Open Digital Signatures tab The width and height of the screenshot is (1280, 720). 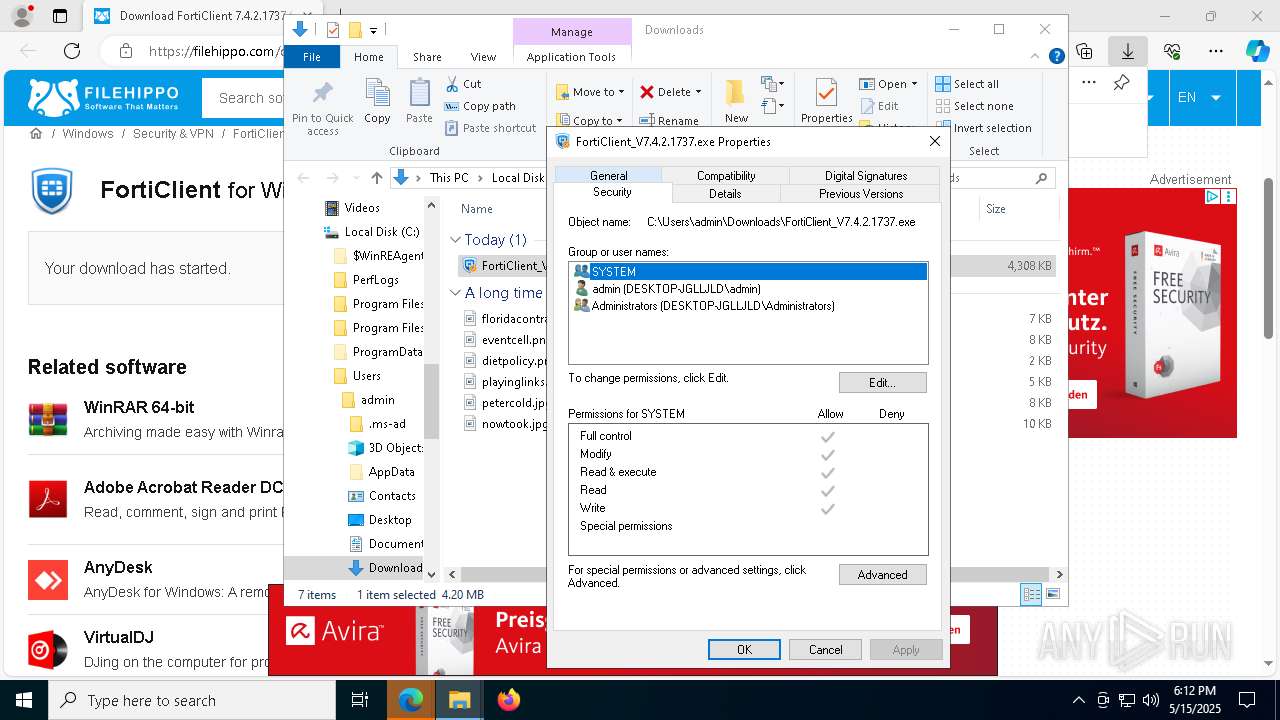[x=866, y=175]
